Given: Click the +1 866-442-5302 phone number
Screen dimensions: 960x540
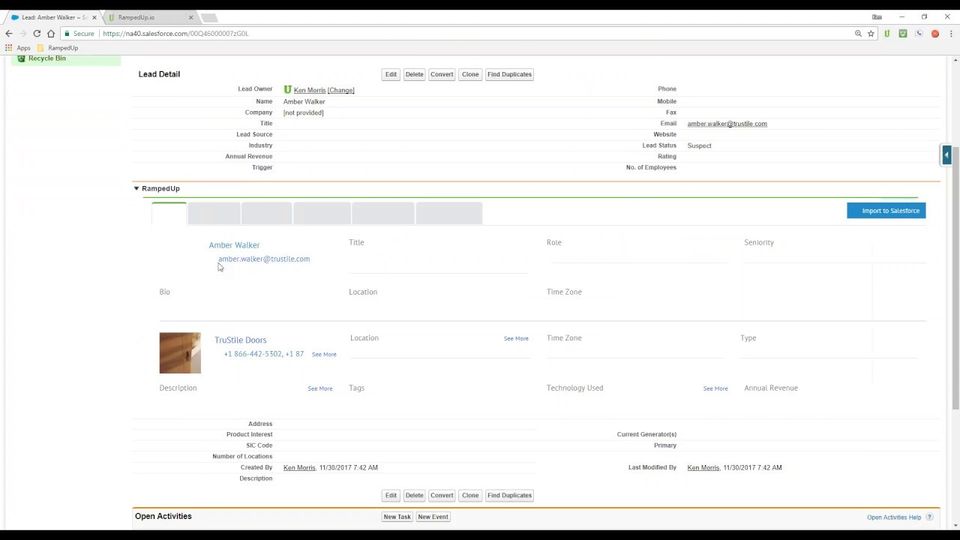Looking at the screenshot, I should tap(253, 354).
